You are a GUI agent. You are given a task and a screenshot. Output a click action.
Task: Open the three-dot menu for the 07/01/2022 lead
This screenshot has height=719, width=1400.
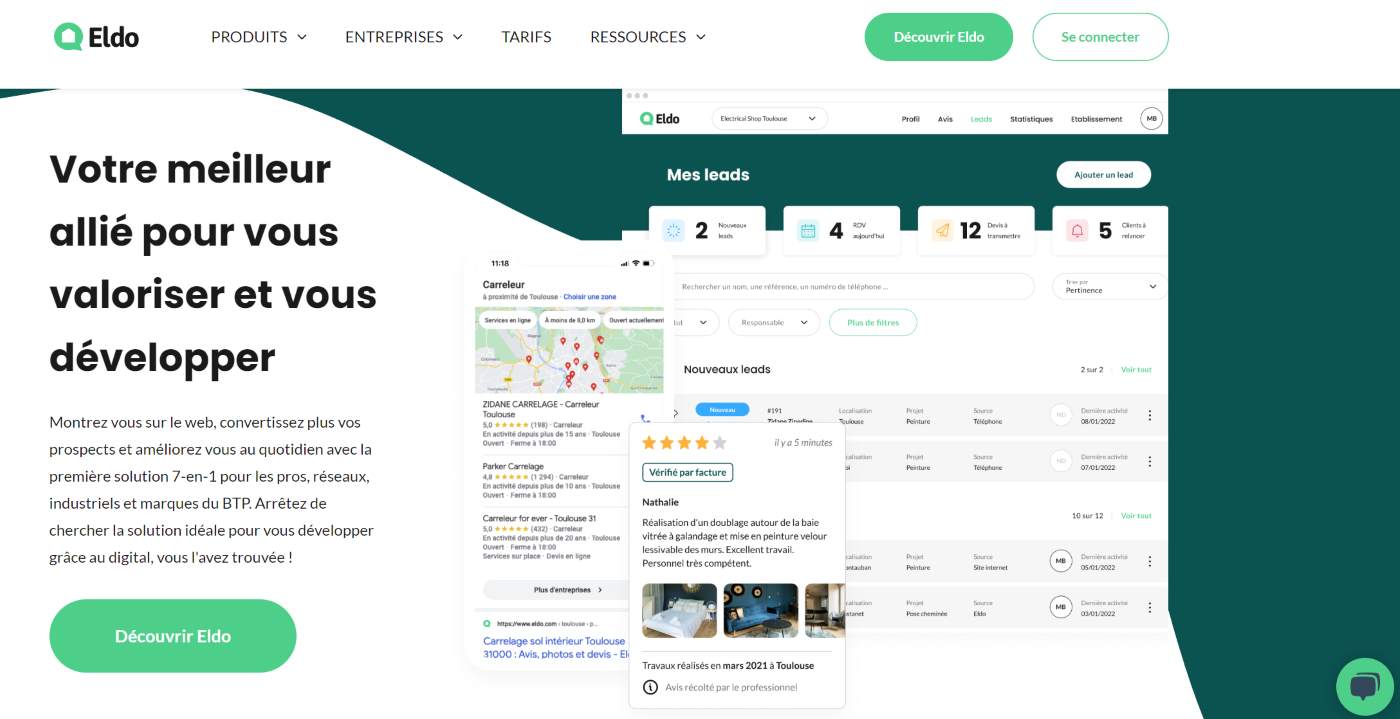(x=1150, y=461)
